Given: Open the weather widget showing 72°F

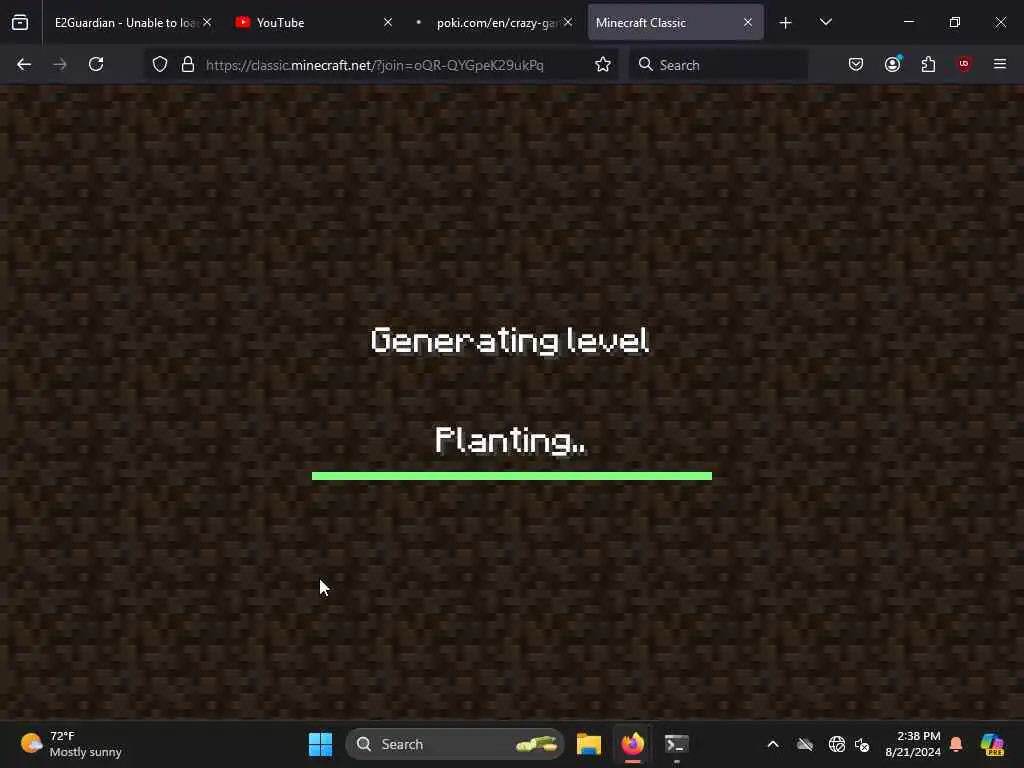Looking at the screenshot, I should coord(72,744).
